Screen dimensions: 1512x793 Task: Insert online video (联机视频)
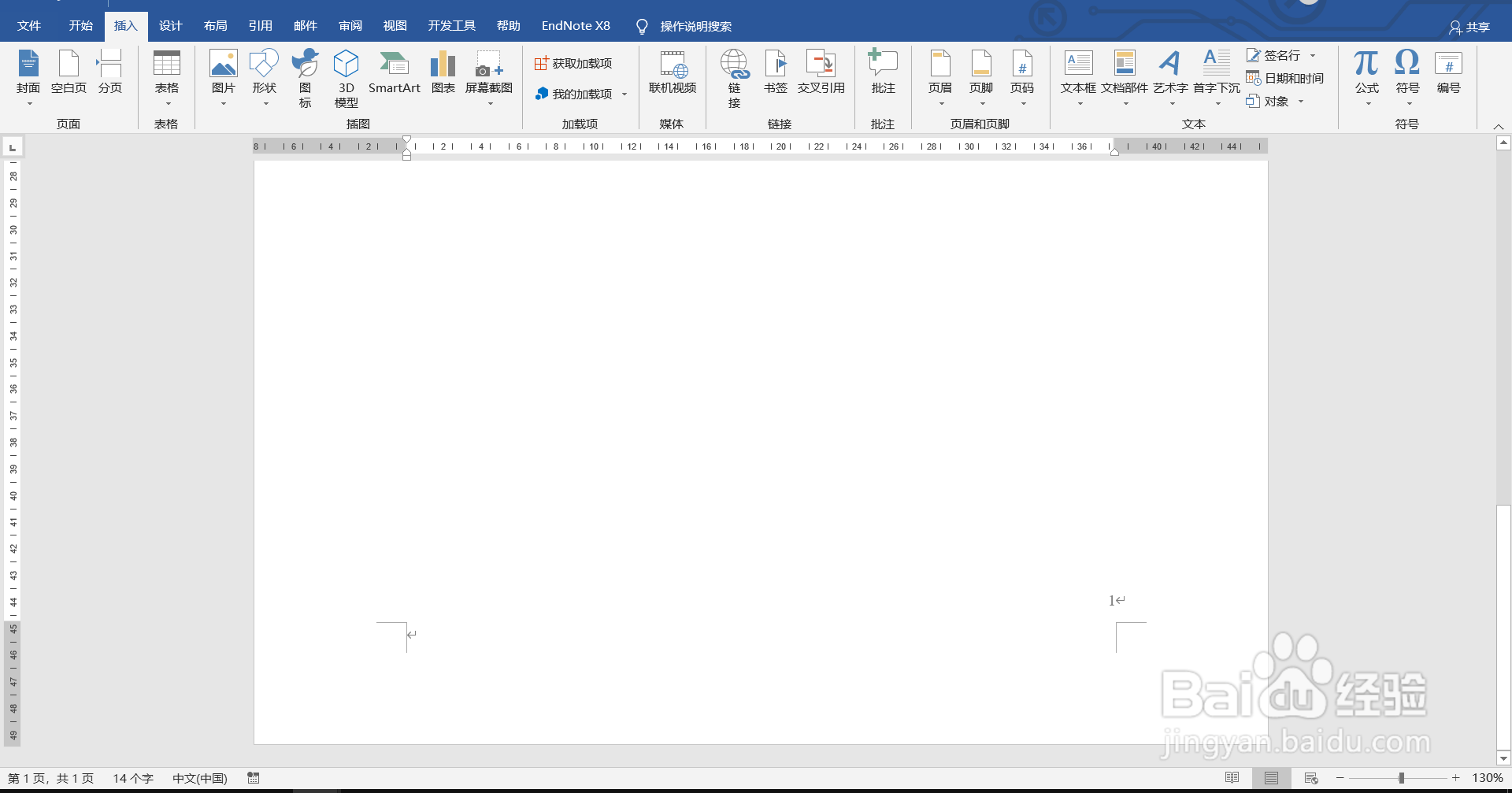pos(673,72)
